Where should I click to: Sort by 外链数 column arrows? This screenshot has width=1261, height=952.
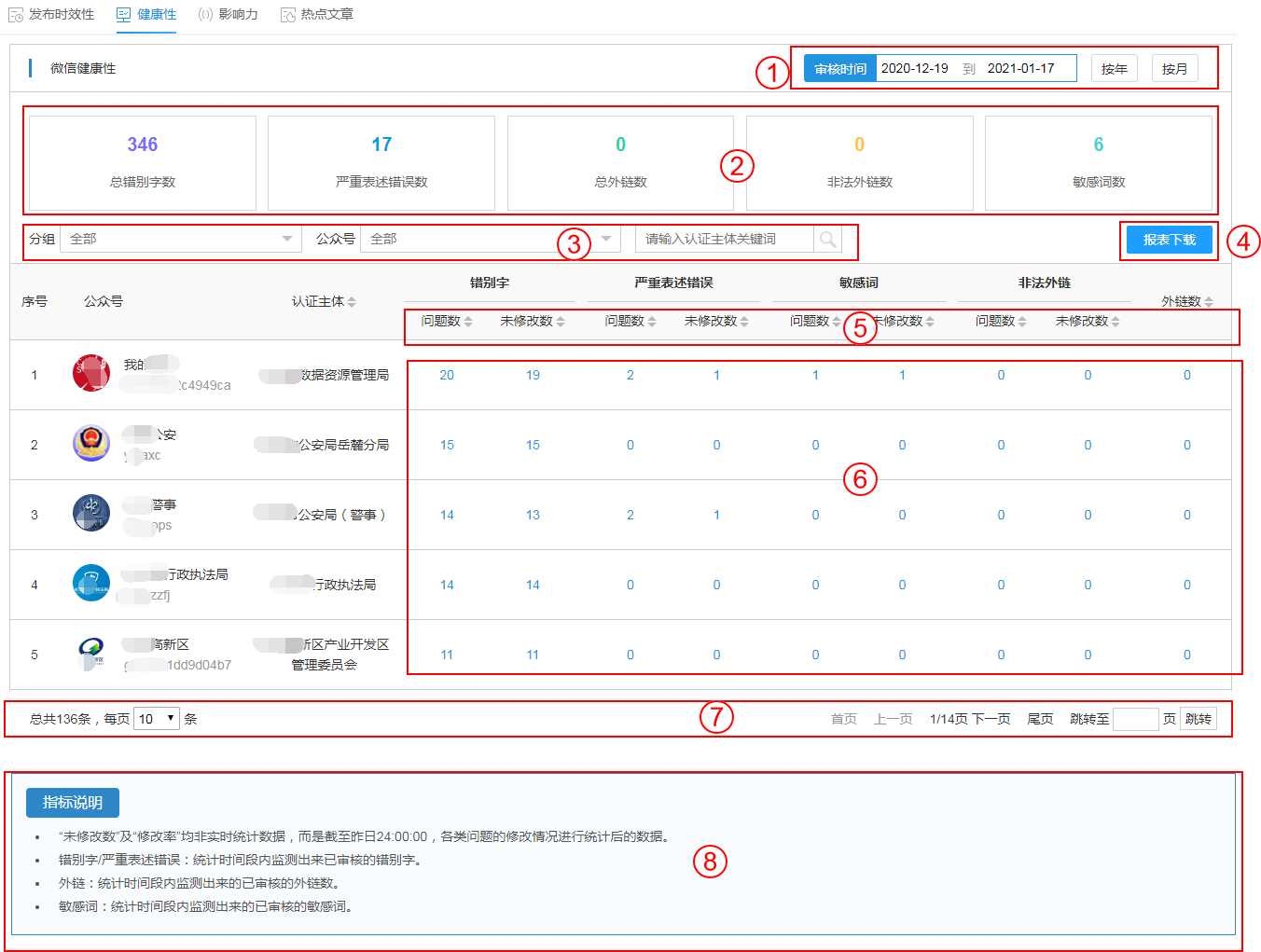pos(1209,302)
